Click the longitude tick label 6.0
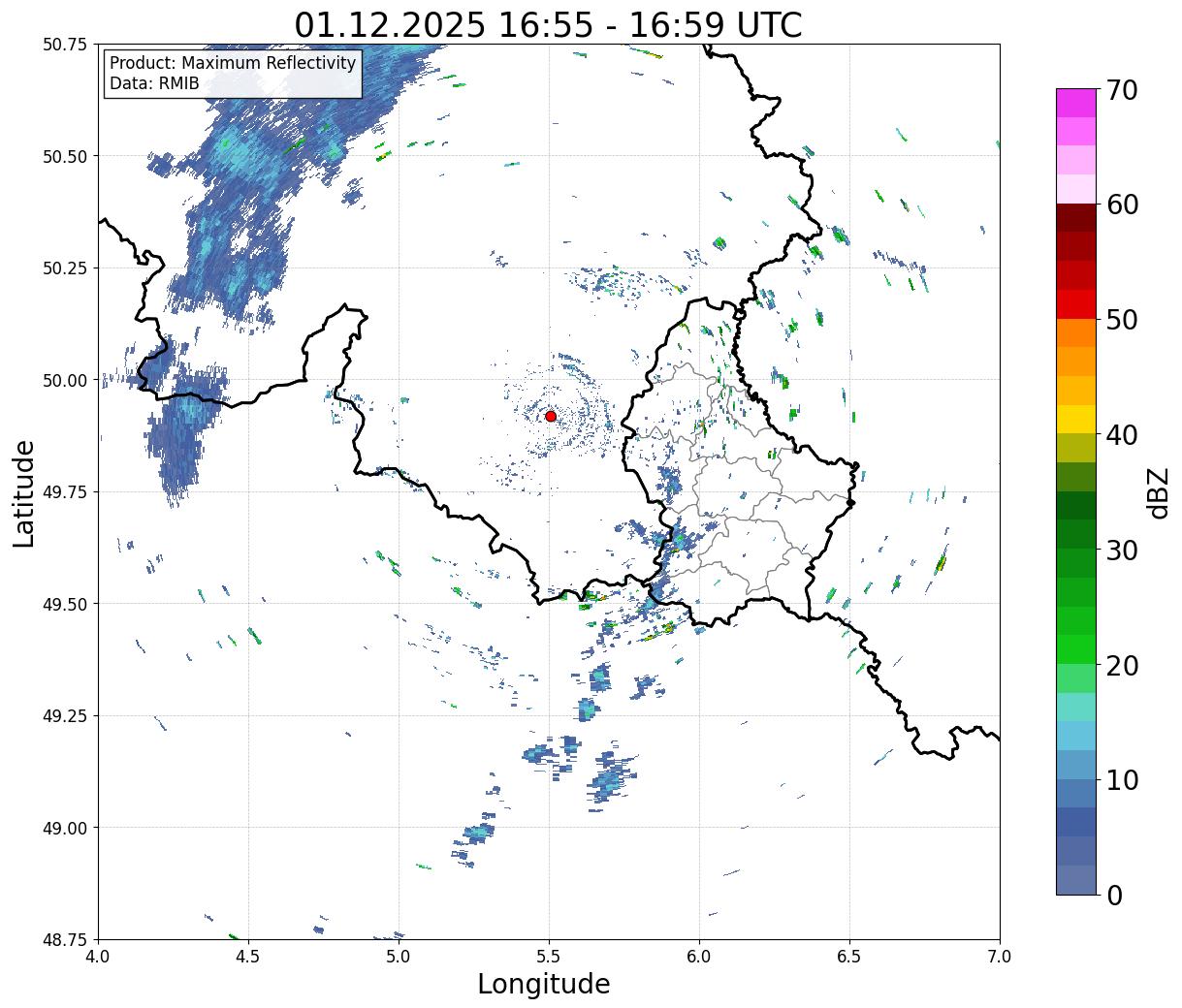Viewport: 1182px width, 1008px height. (x=699, y=957)
